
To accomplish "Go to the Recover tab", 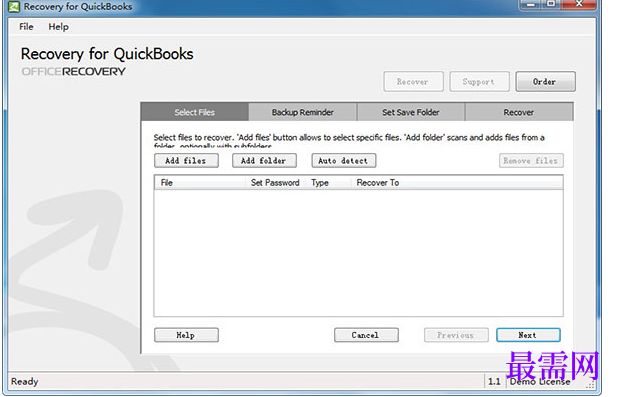I will coord(519,112).
